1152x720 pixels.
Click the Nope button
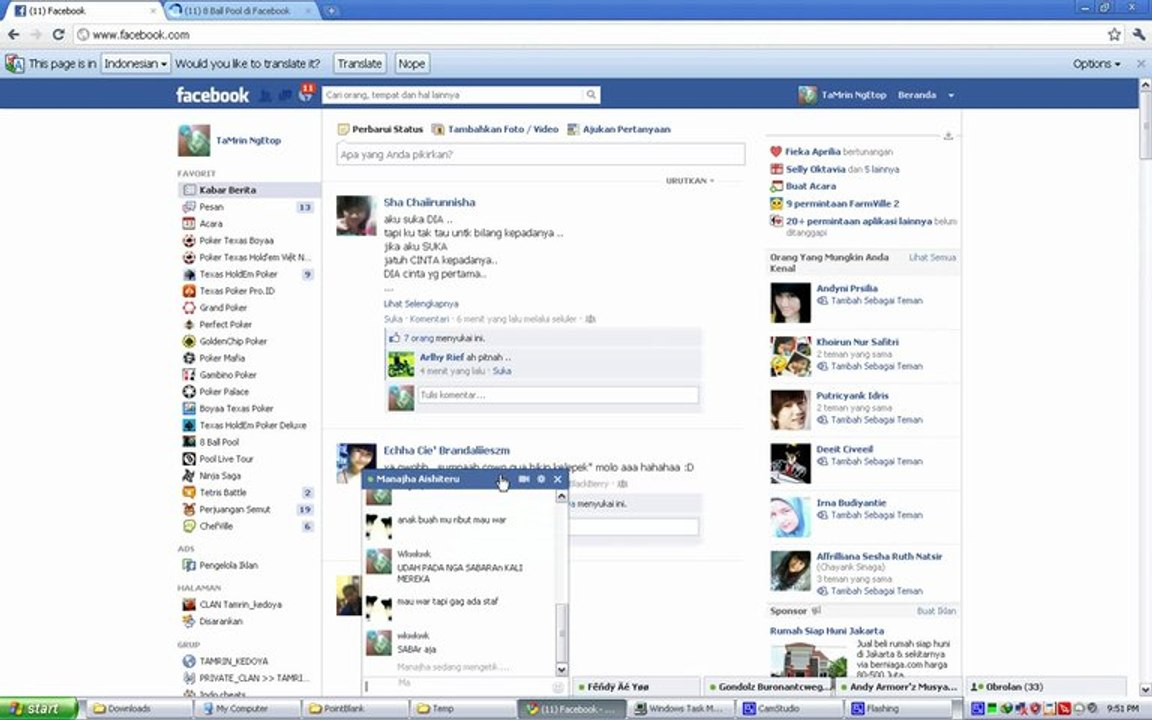411,64
